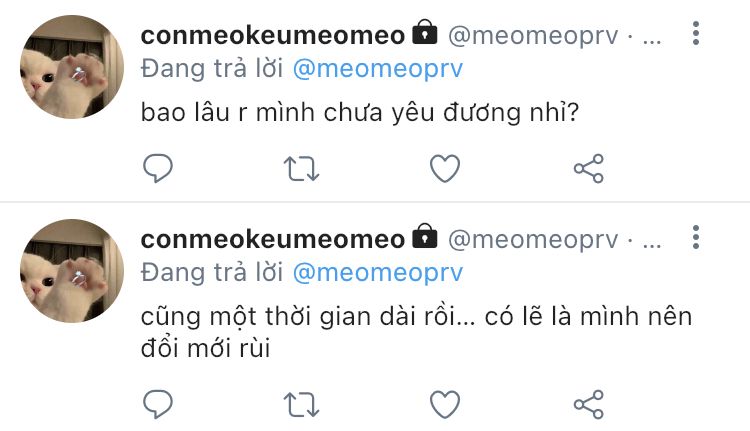
Task: Open the tweet text "bao lâu r mình chưa yêu đương nhỉ?"
Action: [x=360, y=114]
